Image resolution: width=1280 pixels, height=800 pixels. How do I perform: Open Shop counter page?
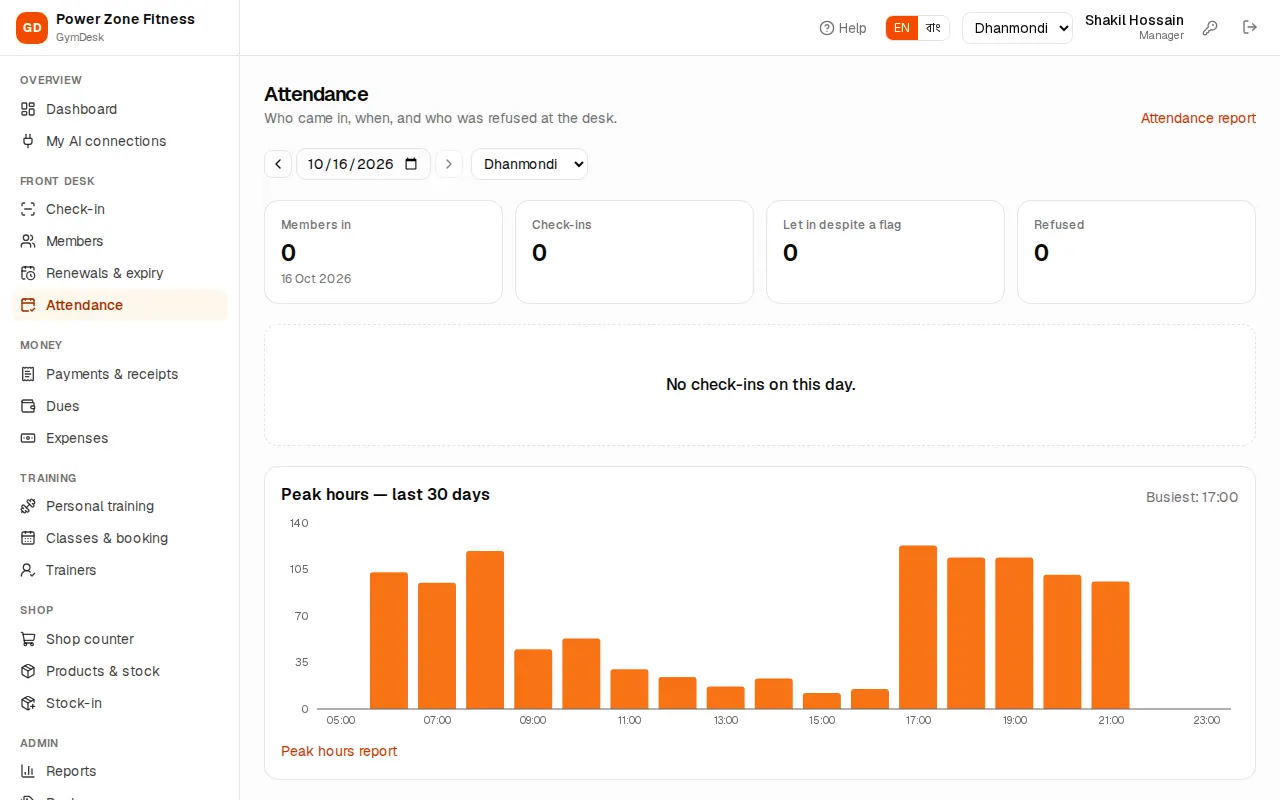point(120,639)
